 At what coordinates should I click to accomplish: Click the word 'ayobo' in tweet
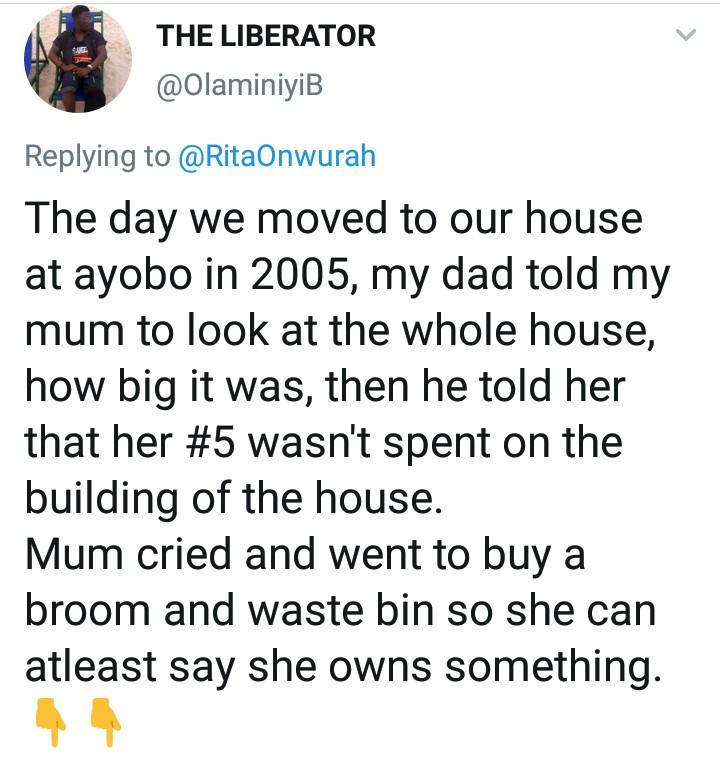[x=136, y=275]
